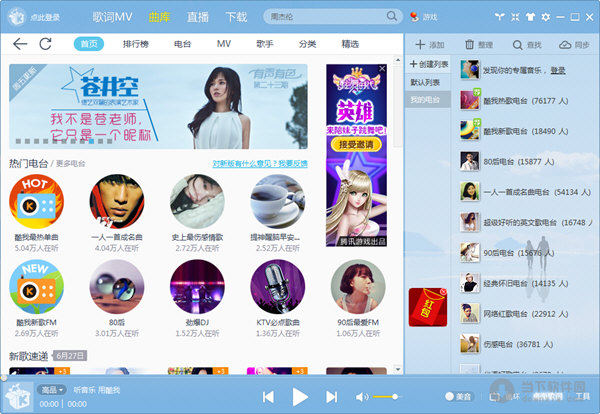Image resolution: width=600 pixels, height=414 pixels.
Task: Open 排行榜 rankings page
Action: (x=135, y=44)
